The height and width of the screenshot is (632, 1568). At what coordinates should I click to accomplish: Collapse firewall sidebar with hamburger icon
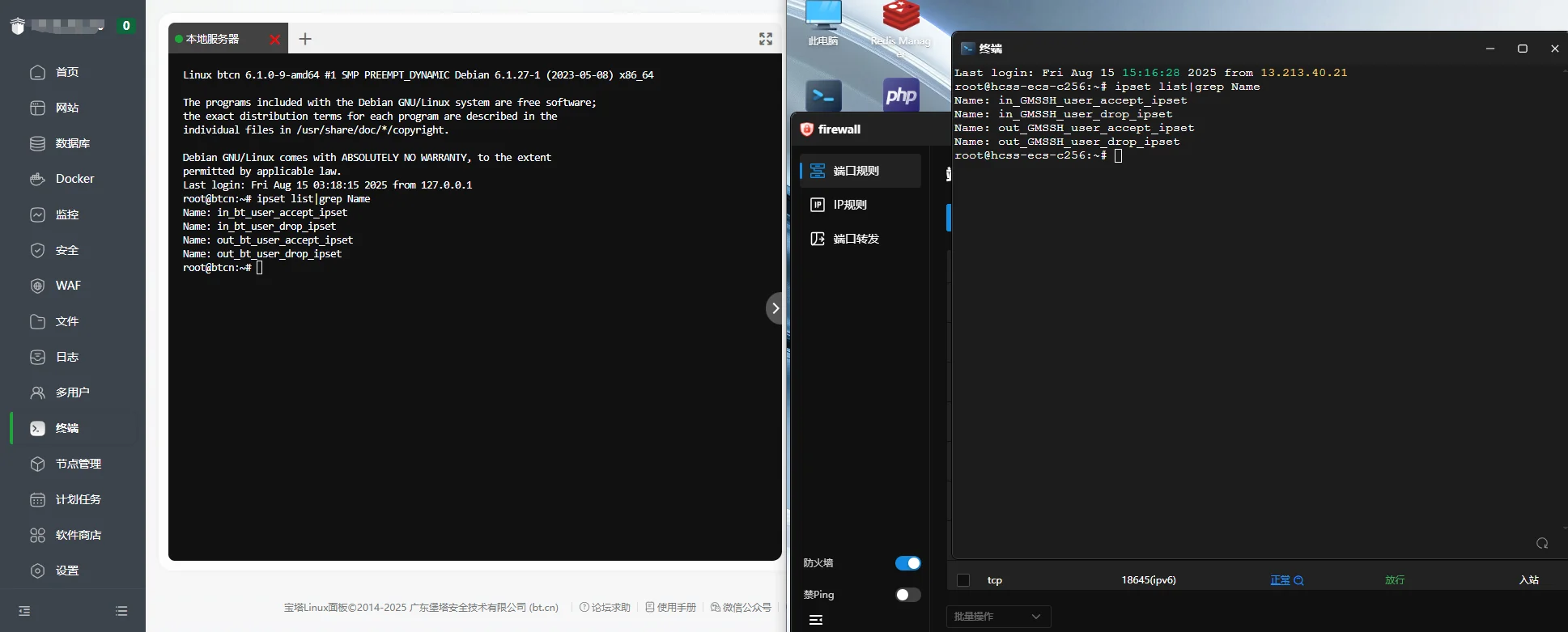click(x=816, y=620)
